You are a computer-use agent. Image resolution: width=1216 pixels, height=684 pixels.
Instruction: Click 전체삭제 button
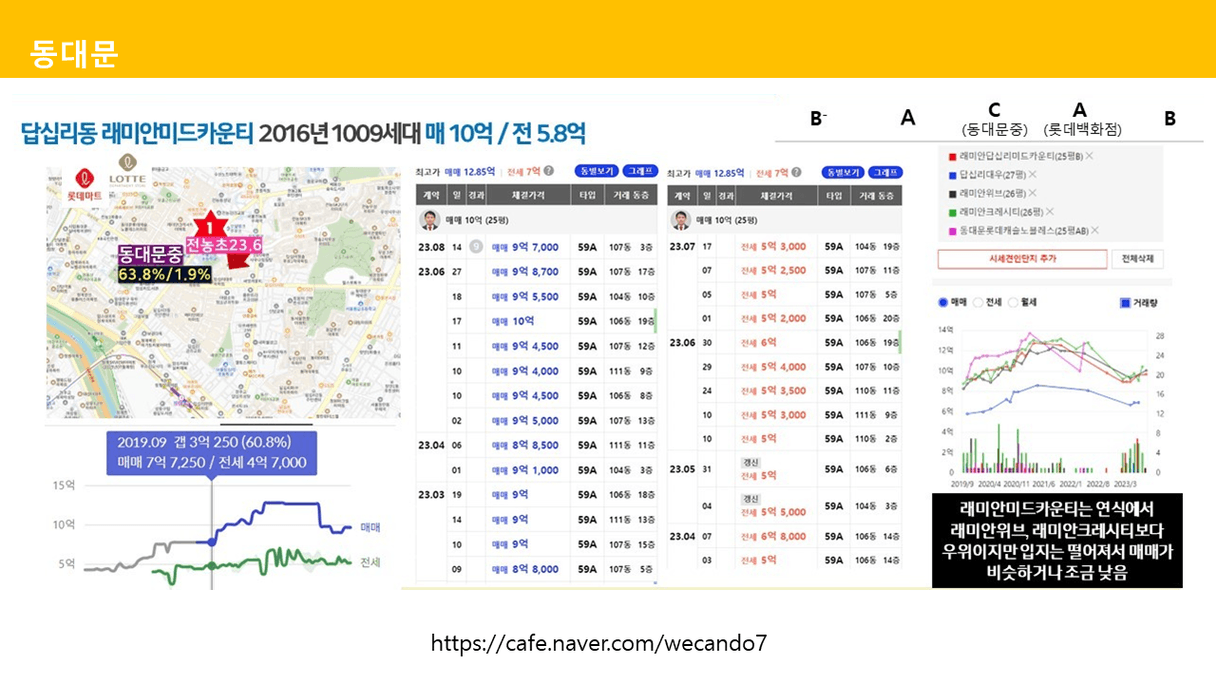coord(1137,259)
